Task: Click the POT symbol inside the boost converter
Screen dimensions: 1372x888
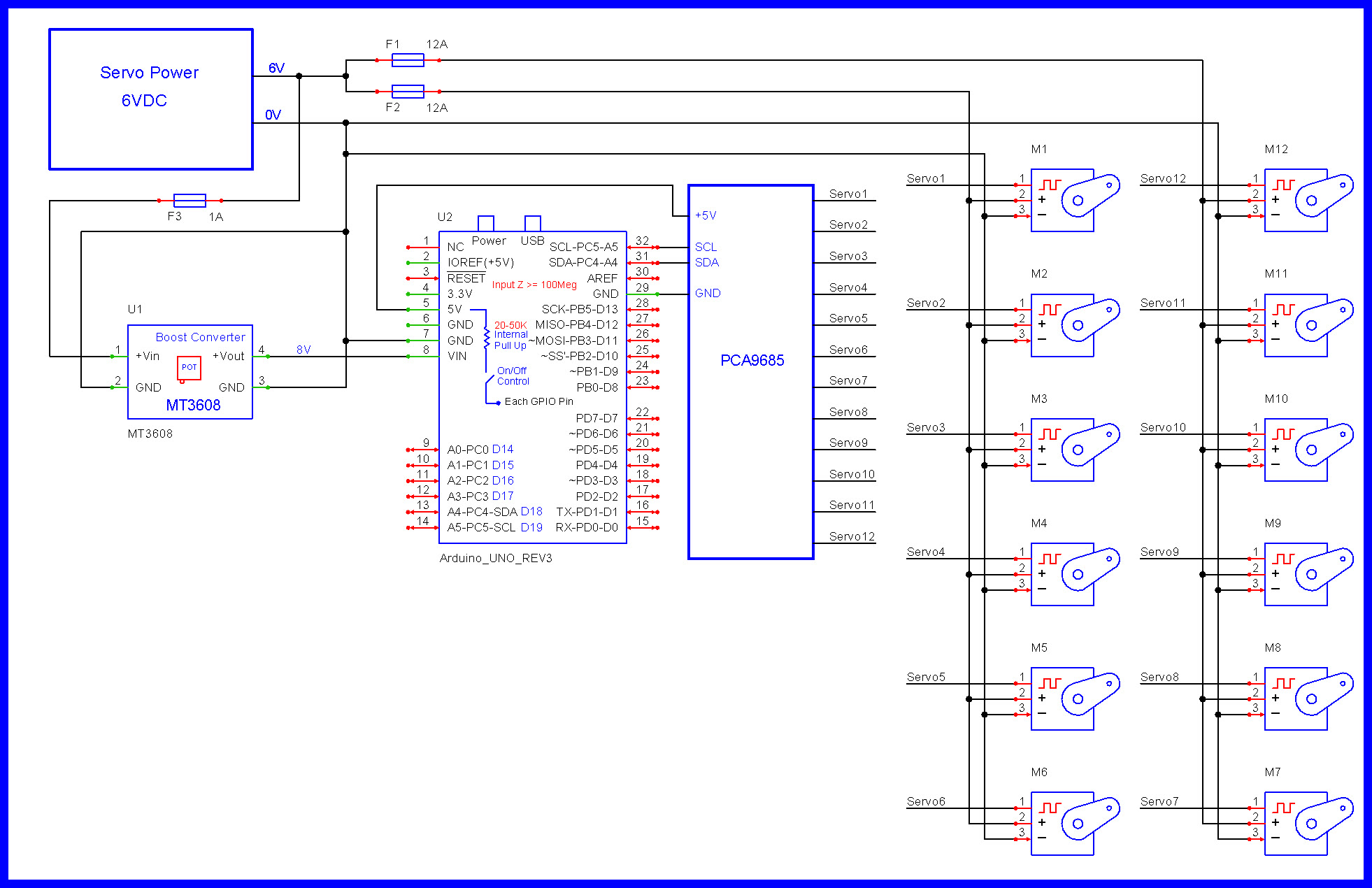Action: point(189,367)
